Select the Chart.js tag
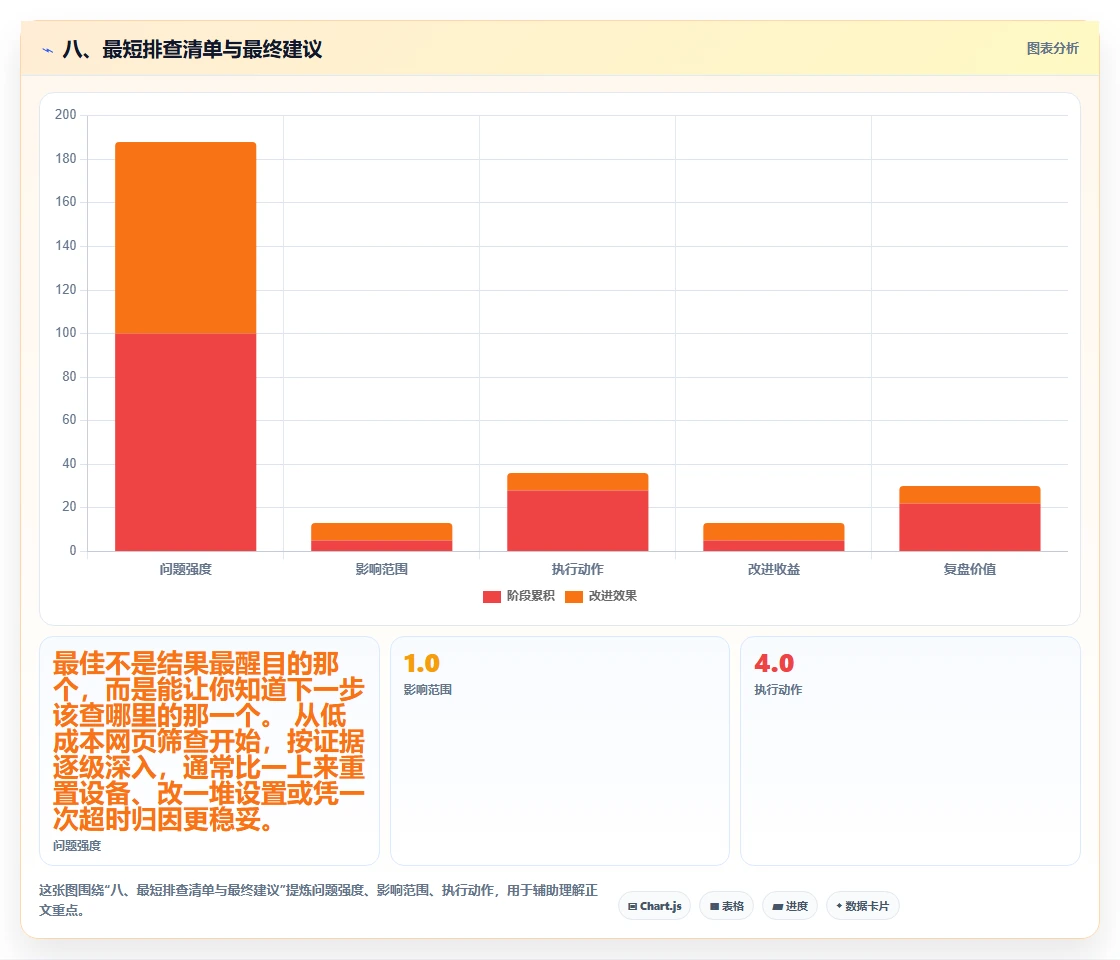The width and height of the screenshot is (1120, 960). [x=654, y=906]
